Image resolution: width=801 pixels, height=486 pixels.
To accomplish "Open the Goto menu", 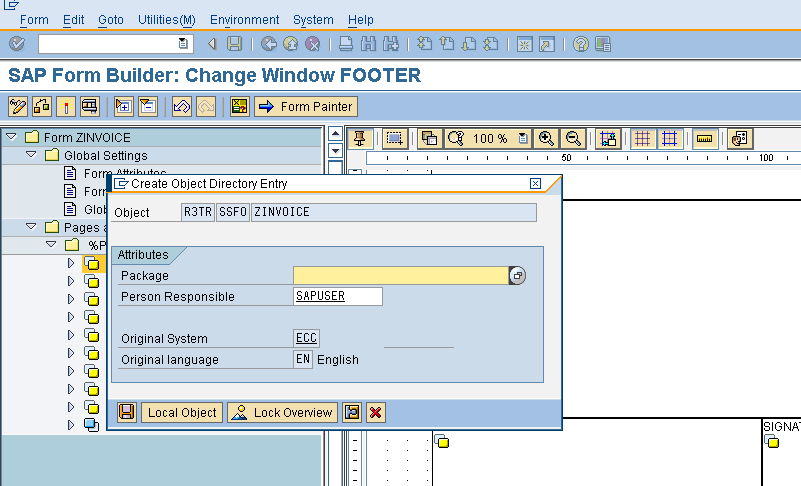I will [x=111, y=20].
